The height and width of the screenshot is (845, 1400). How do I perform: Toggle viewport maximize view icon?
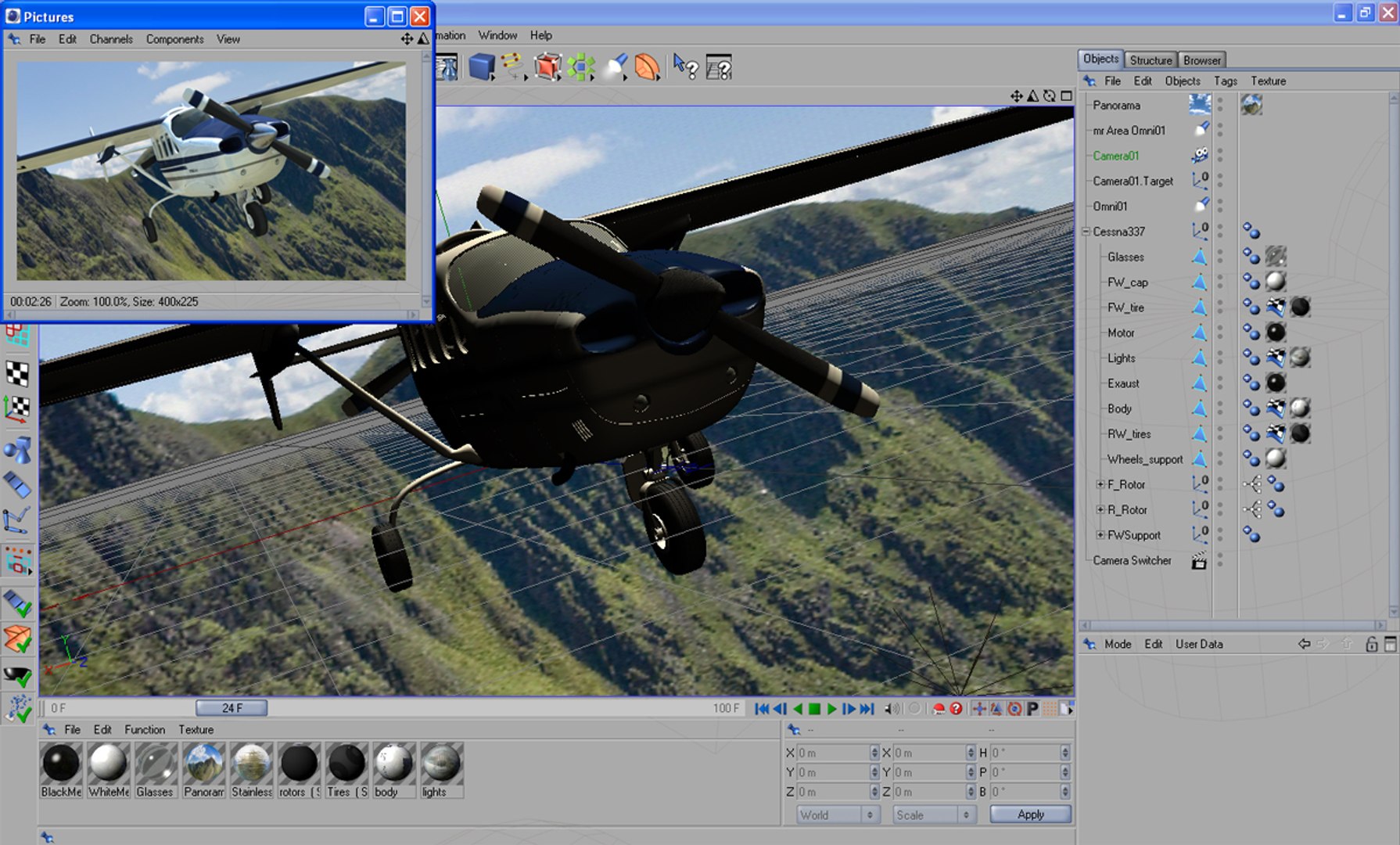click(x=1066, y=95)
